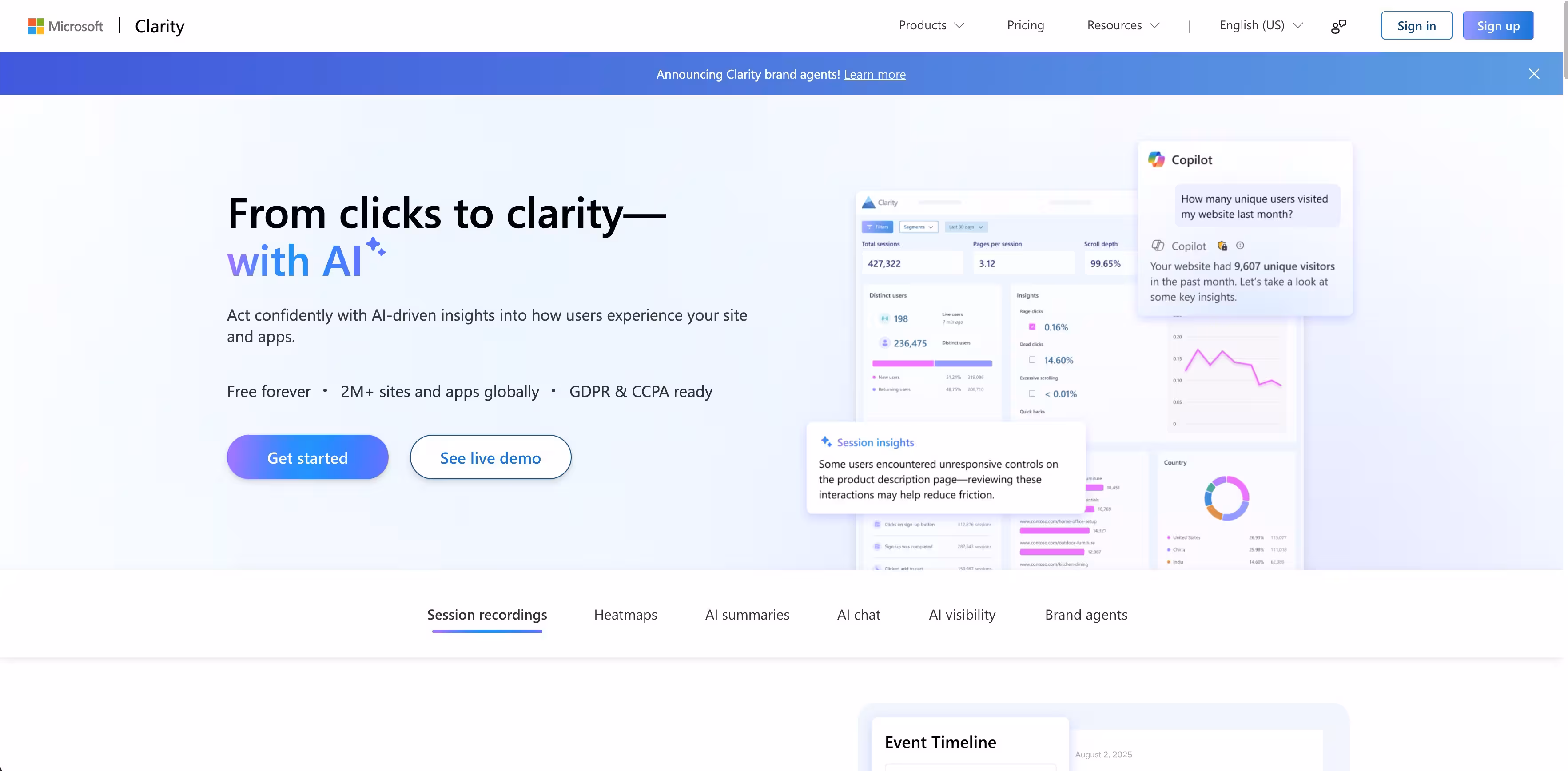This screenshot has height=771, width=1568.
Task: Click the "How many unique users visited" chat bubble
Action: coord(1257,206)
